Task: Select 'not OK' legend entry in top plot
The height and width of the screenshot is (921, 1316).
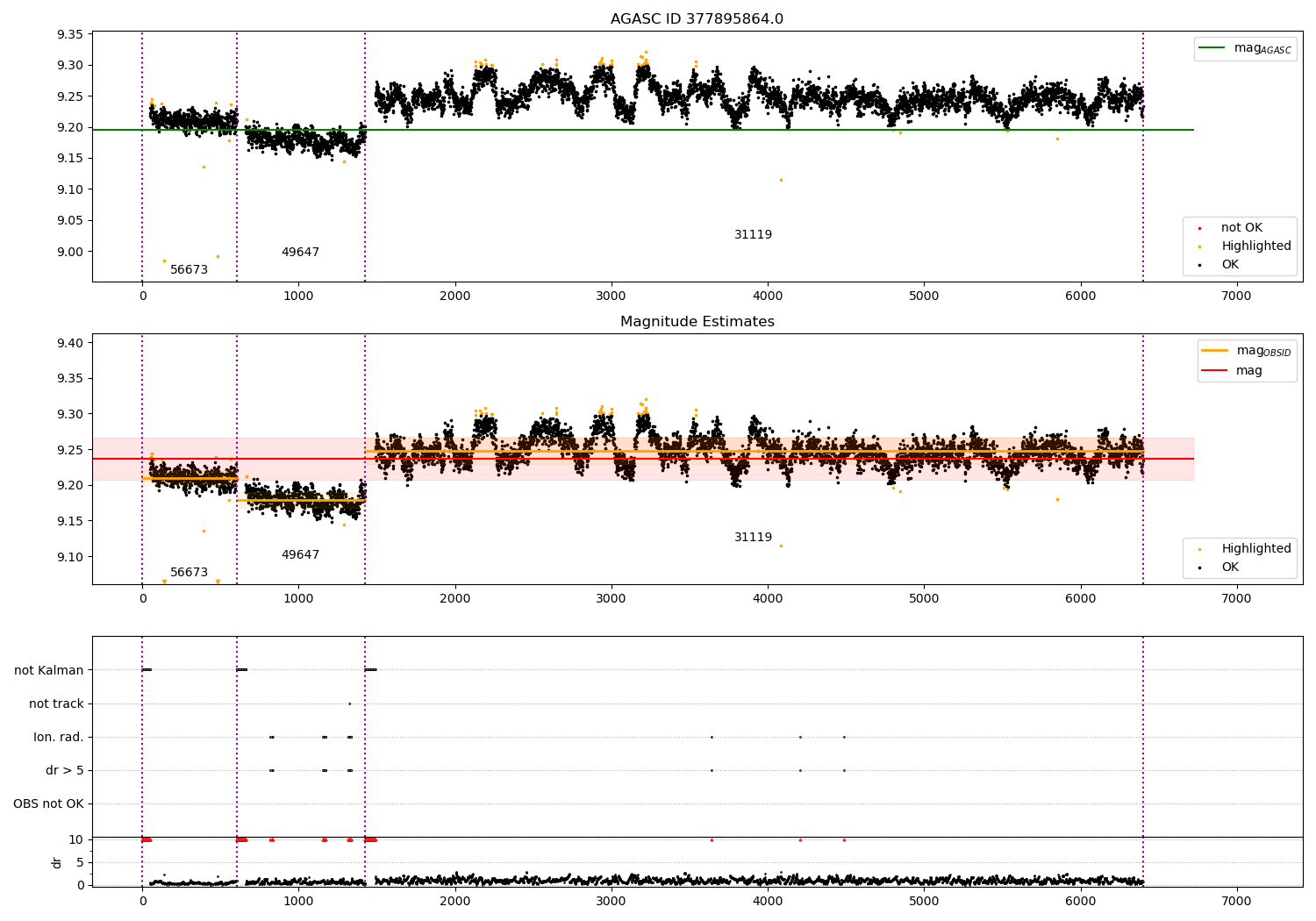Action: click(1241, 228)
